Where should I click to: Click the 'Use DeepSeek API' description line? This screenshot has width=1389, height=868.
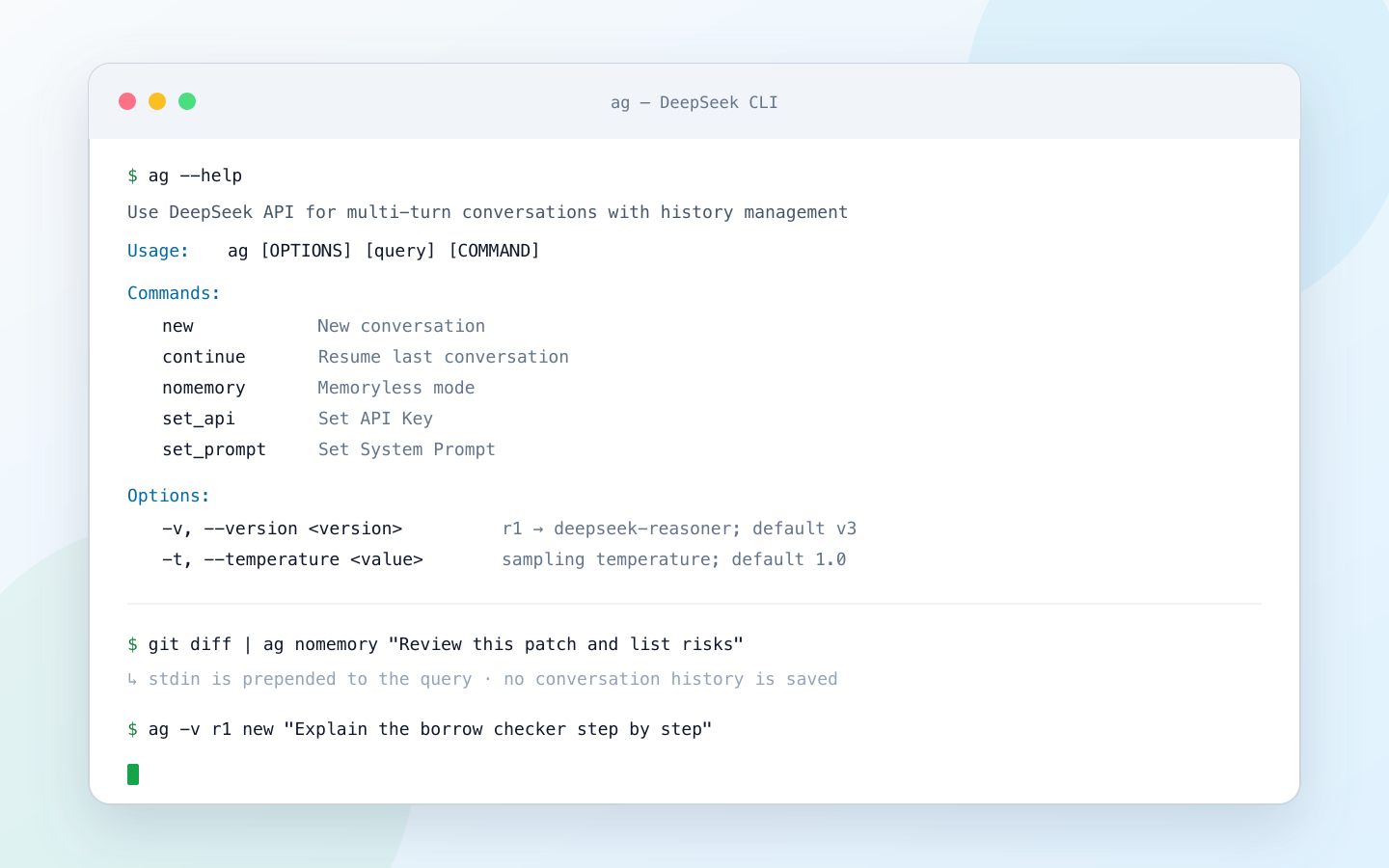[488, 212]
